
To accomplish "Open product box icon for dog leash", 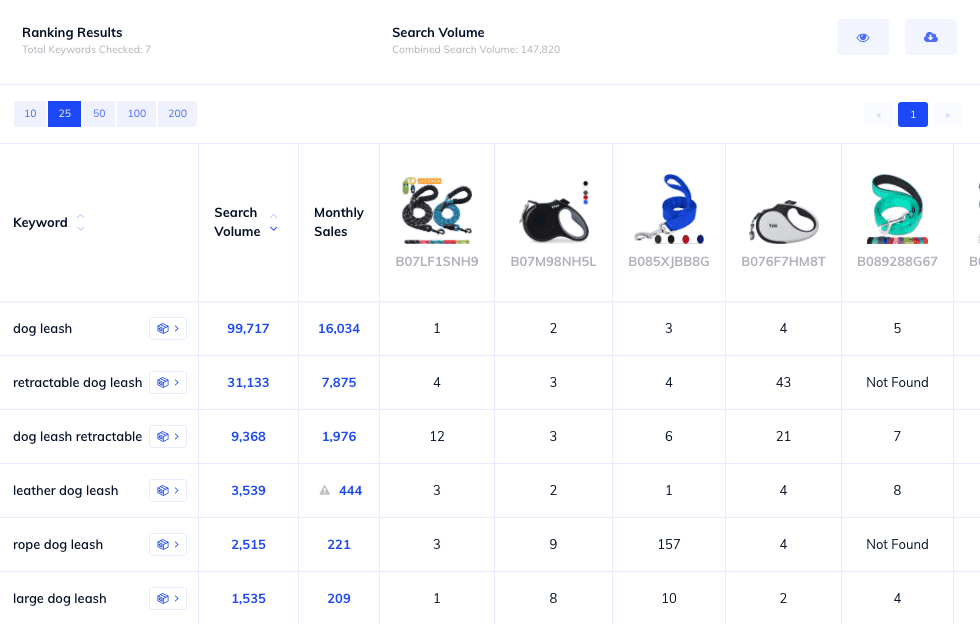I will (168, 328).
